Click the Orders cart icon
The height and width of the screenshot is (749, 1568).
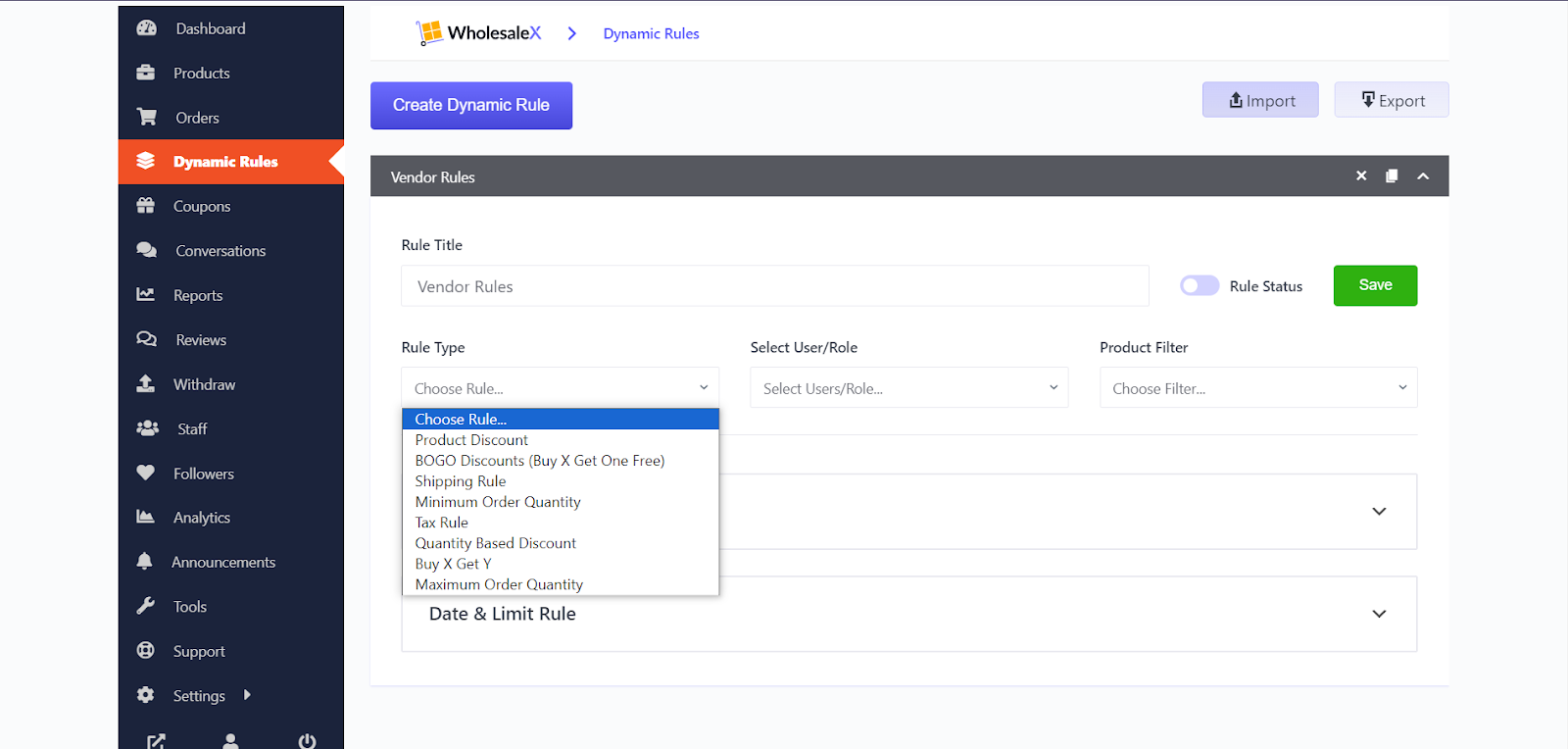pos(147,117)
